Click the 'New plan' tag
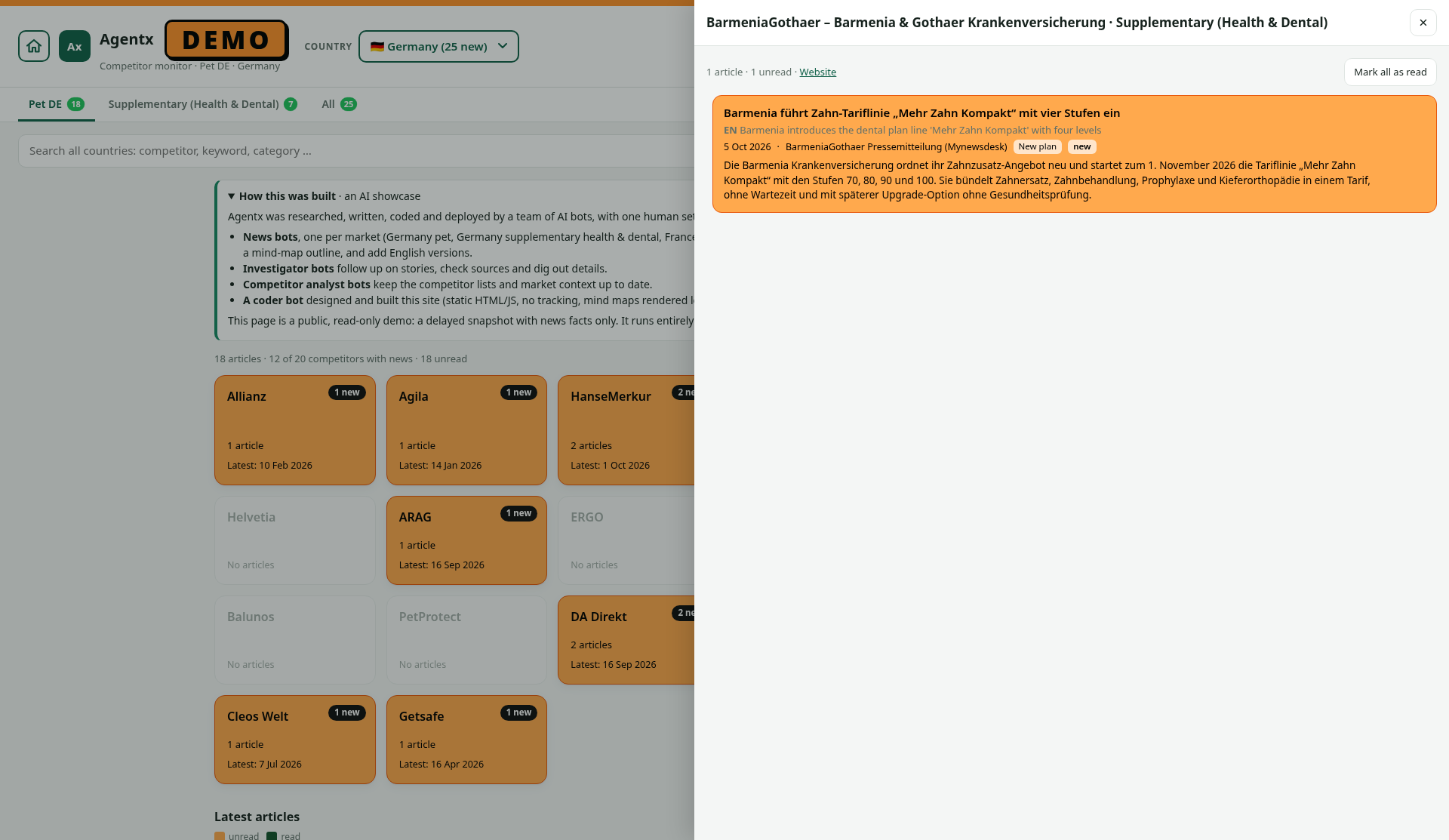 [1037, 146]
